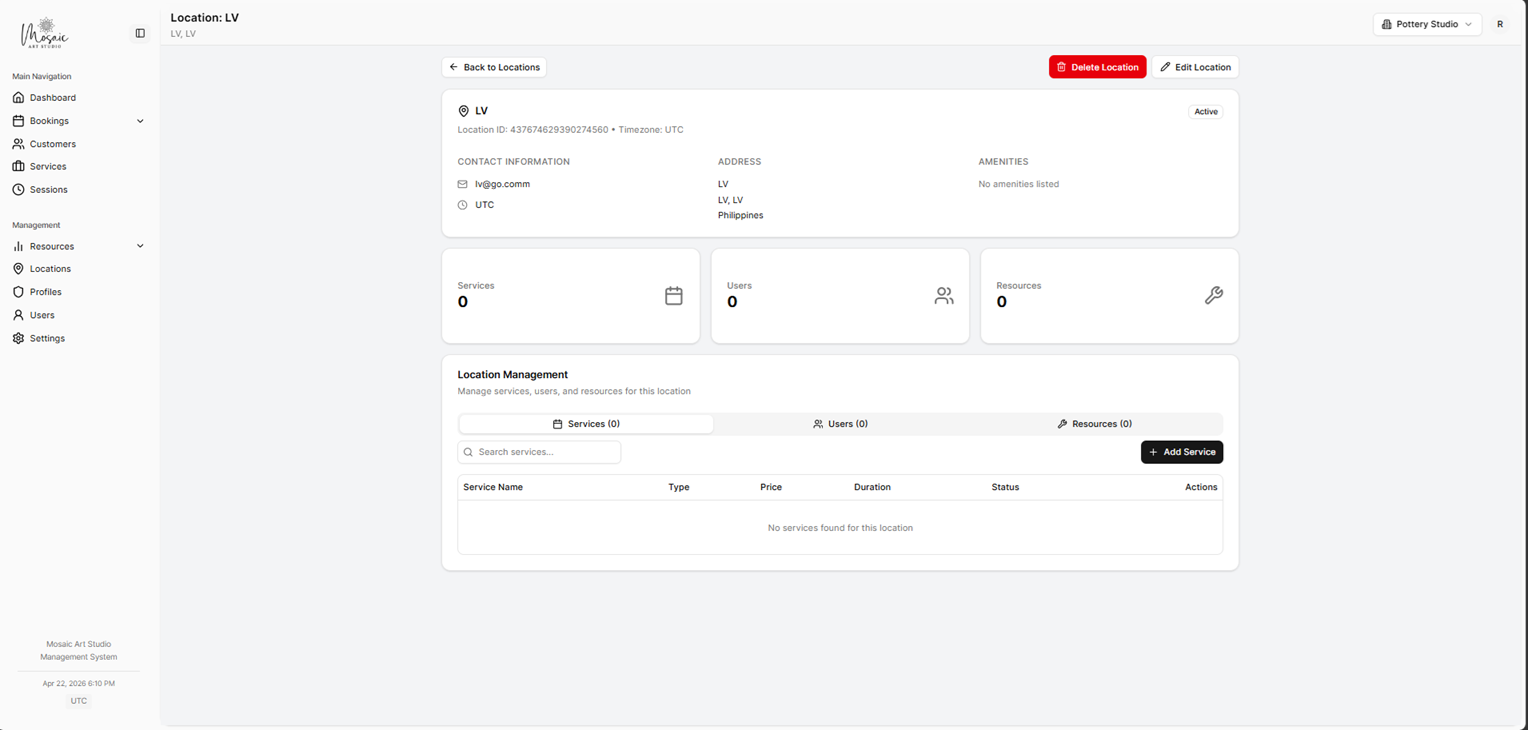Open the Sessions page
Viewport: 1528px width, 730px height.
(x=46, y=189)
